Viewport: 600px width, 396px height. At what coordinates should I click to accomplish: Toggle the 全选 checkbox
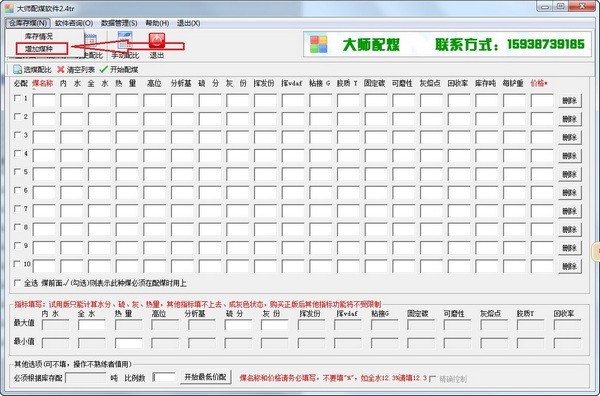(x=17, y=283)
